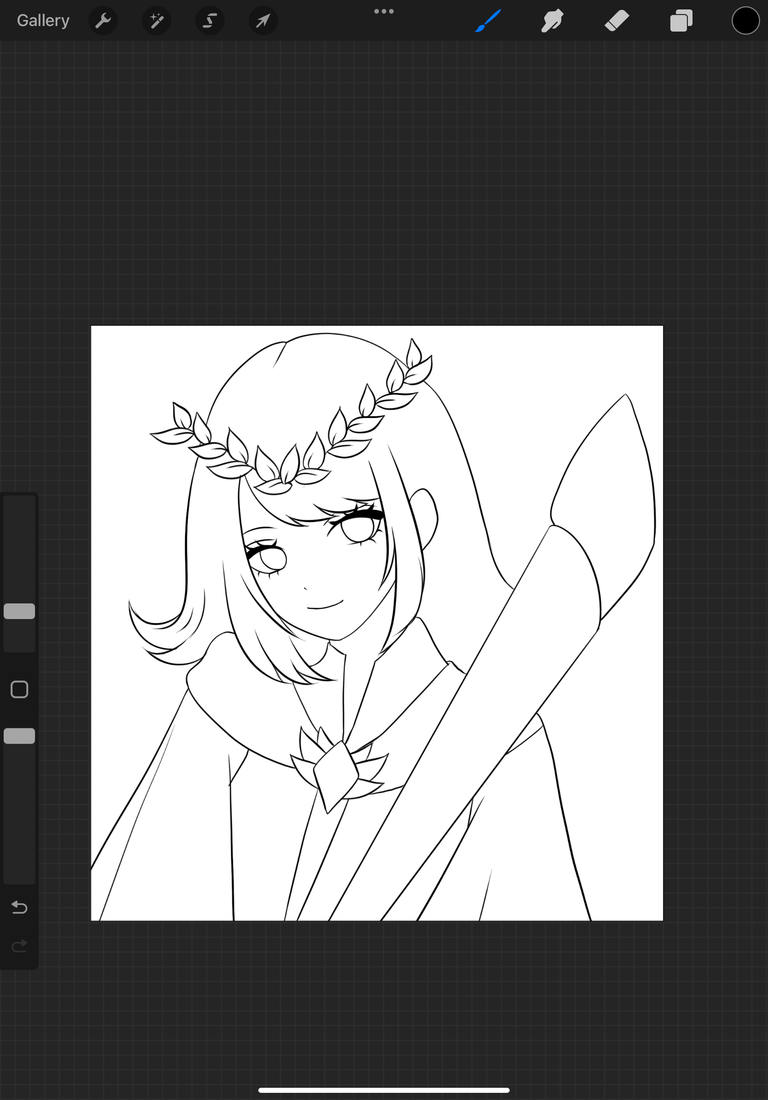Viewport: 768px width, 1100px height.
Task: Select the Paint brush tool
Action: 488,21
